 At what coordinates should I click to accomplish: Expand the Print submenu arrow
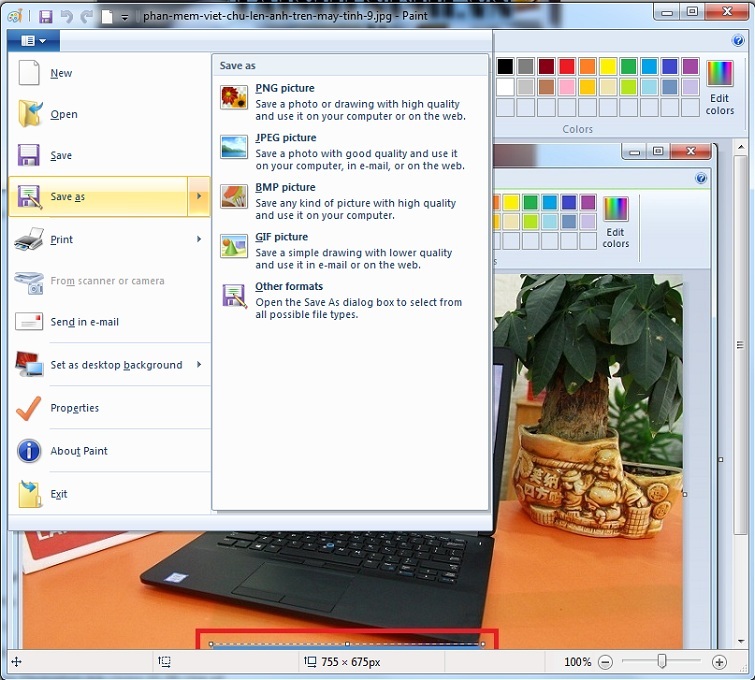[199, 240]
